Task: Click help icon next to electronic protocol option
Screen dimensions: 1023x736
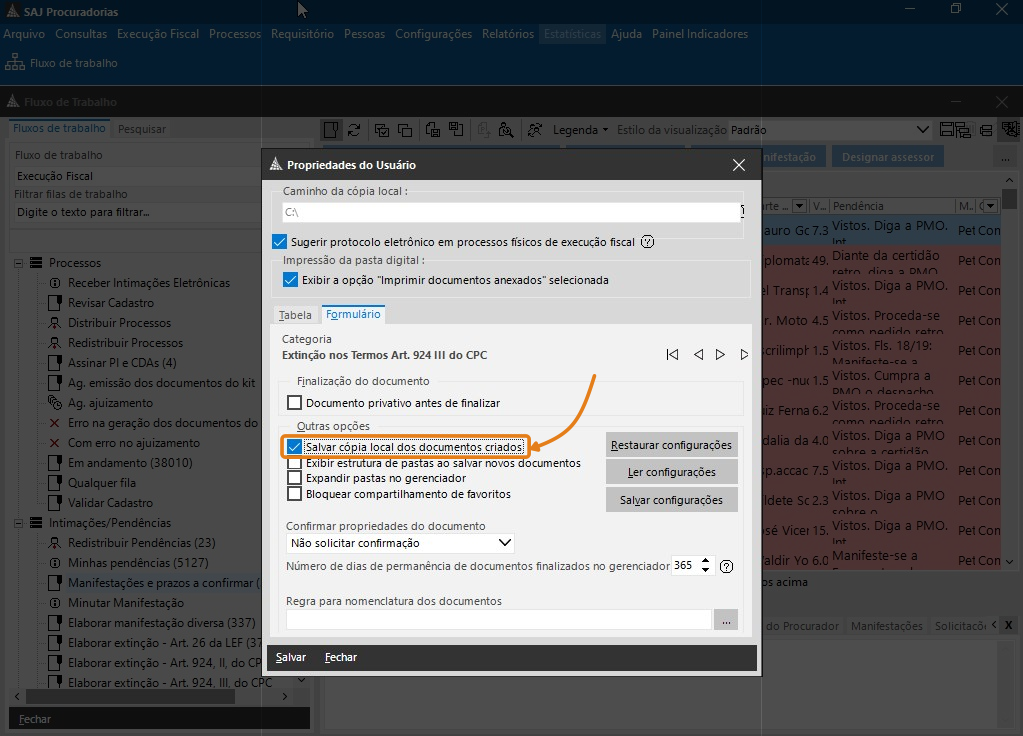Action: tap(647, 242)
